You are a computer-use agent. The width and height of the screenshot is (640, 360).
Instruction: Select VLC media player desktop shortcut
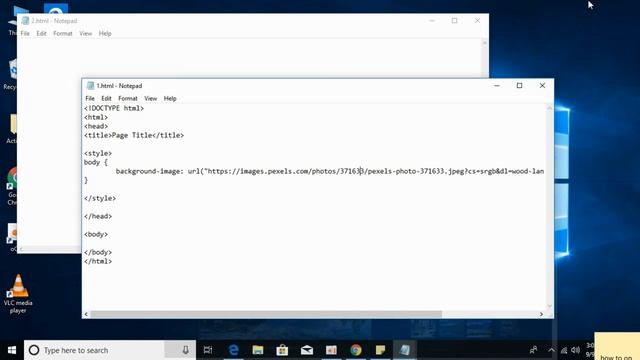[18, 294]
